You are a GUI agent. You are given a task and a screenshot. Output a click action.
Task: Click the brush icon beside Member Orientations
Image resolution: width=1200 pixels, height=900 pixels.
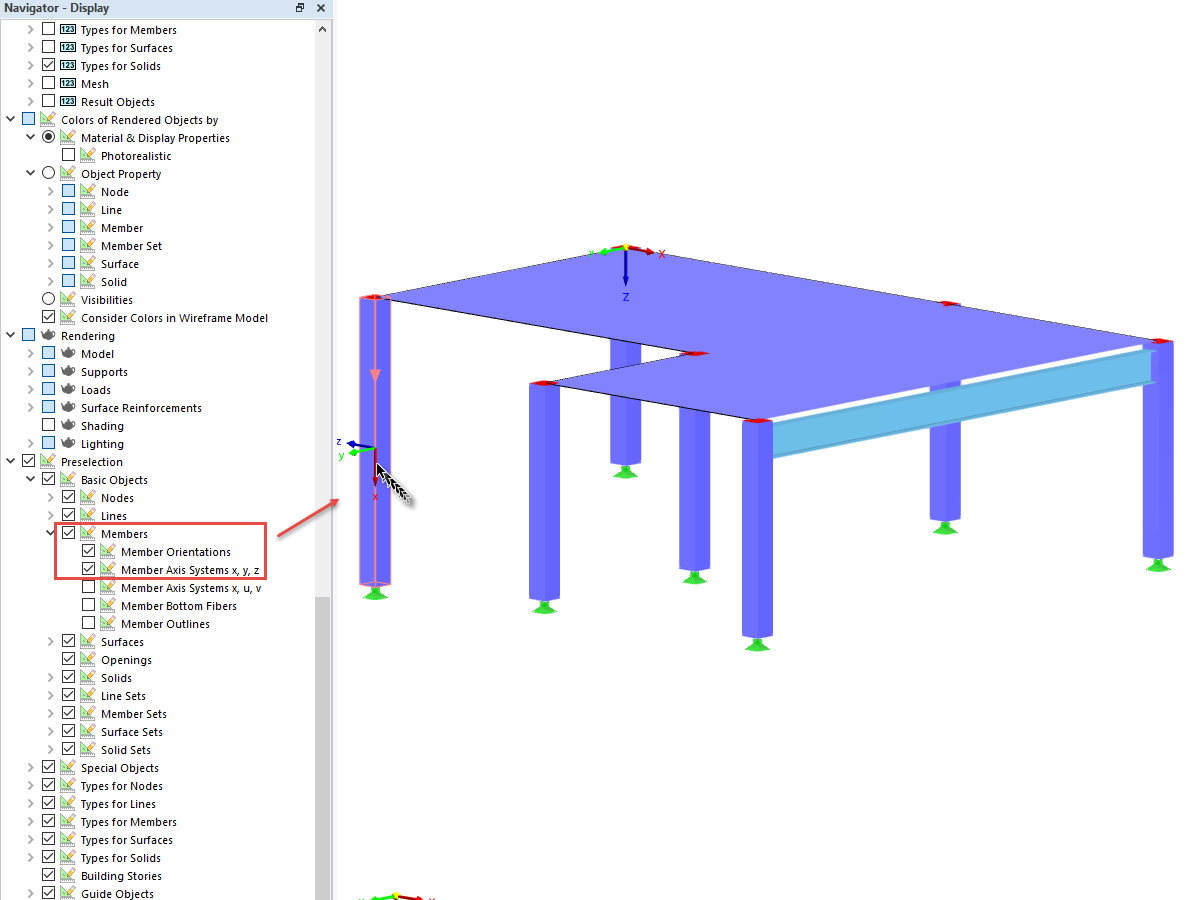[106, 551]
